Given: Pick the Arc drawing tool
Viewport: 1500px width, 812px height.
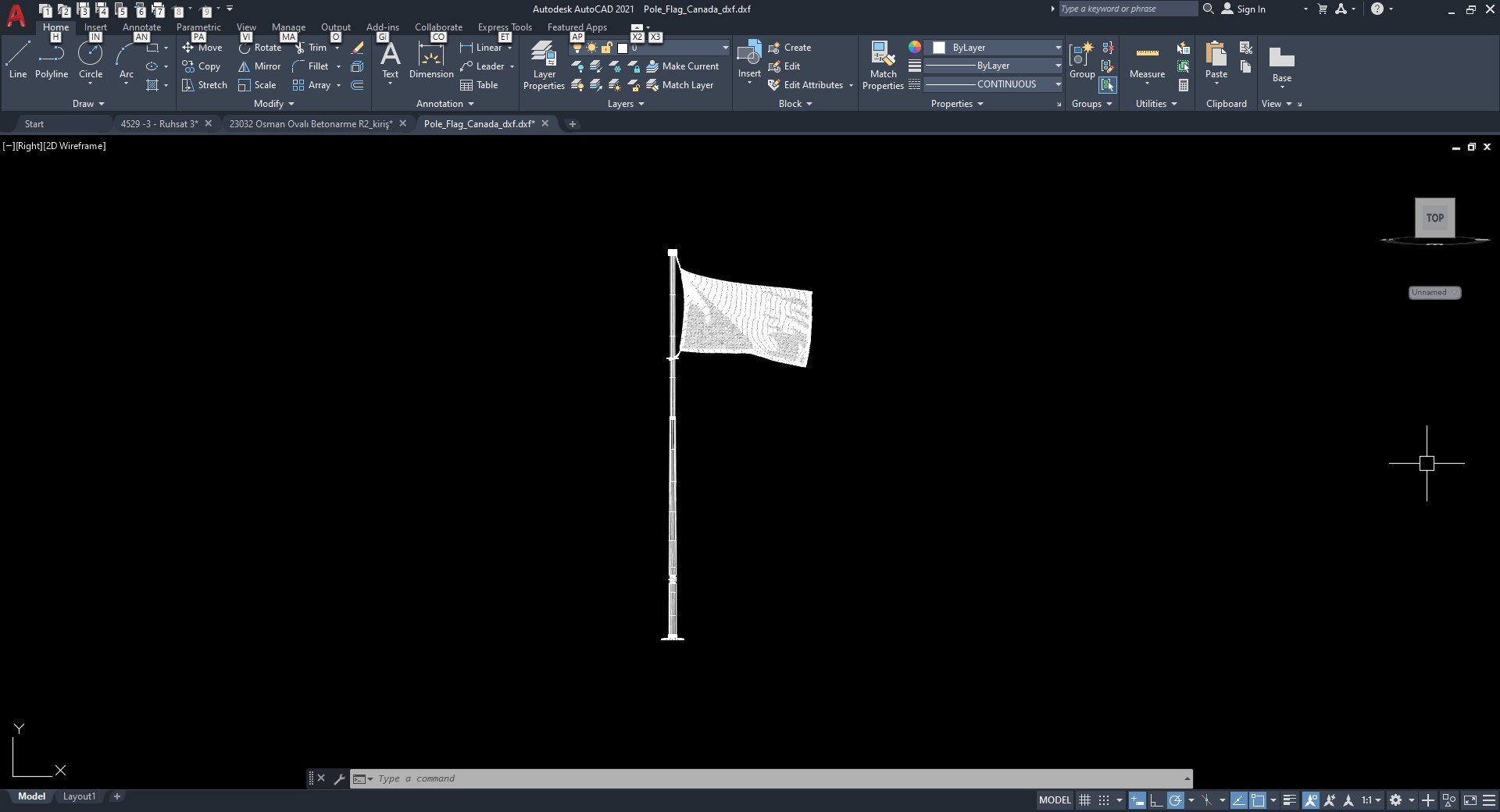Looking at the screenshot, I should click(x=126, y=60).
